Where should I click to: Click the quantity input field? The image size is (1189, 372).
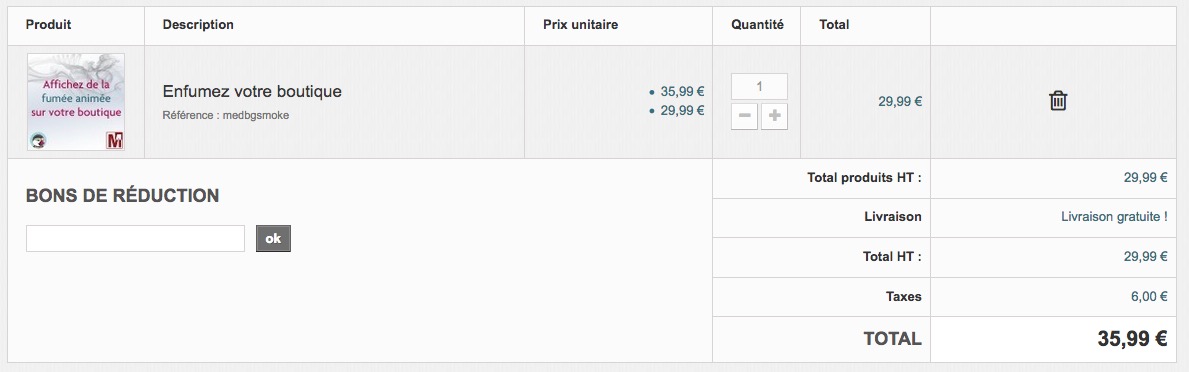[759, 86]
